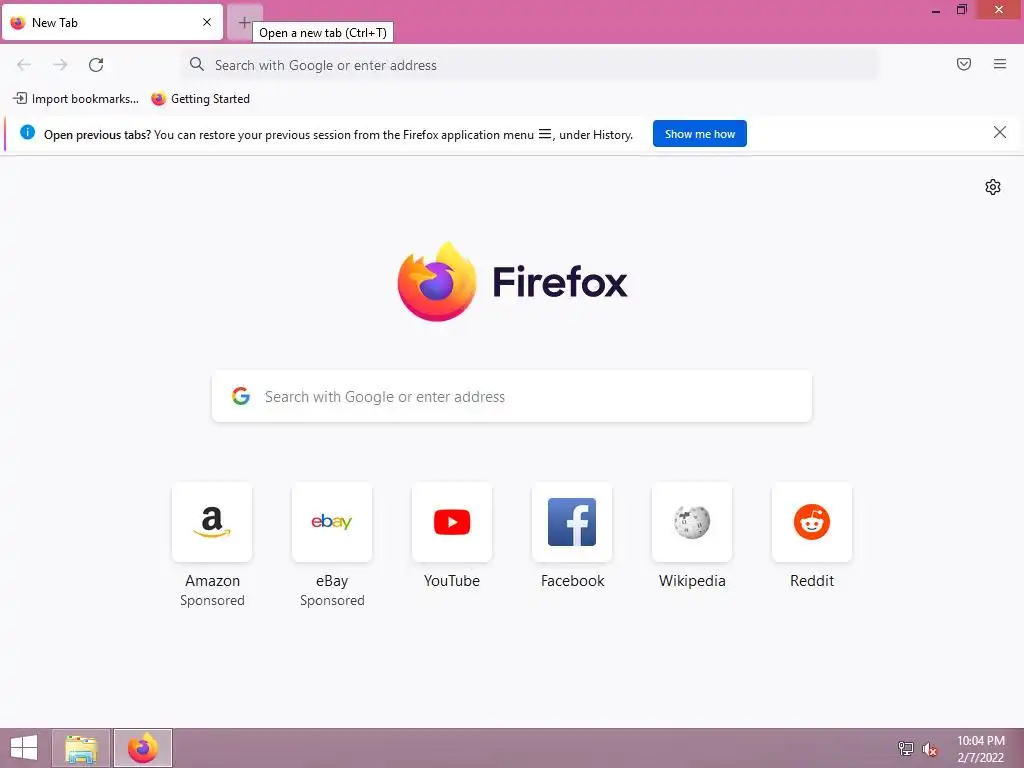The width and height of the screenshot is (1024, 768).
Task: Open a new tab with plus button
Action: coord(244,22)
